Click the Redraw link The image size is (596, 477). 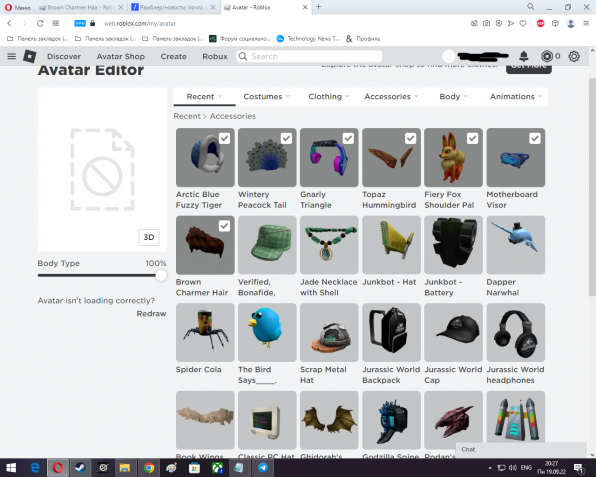pos(151,314)
